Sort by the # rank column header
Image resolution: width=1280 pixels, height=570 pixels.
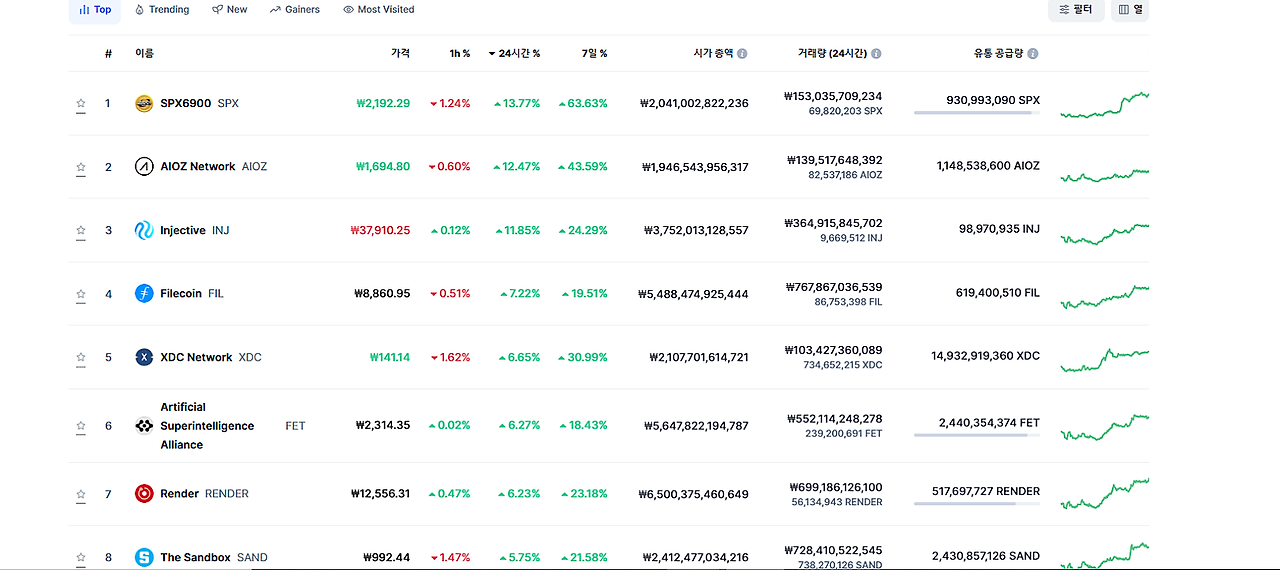tap(108, 54)
